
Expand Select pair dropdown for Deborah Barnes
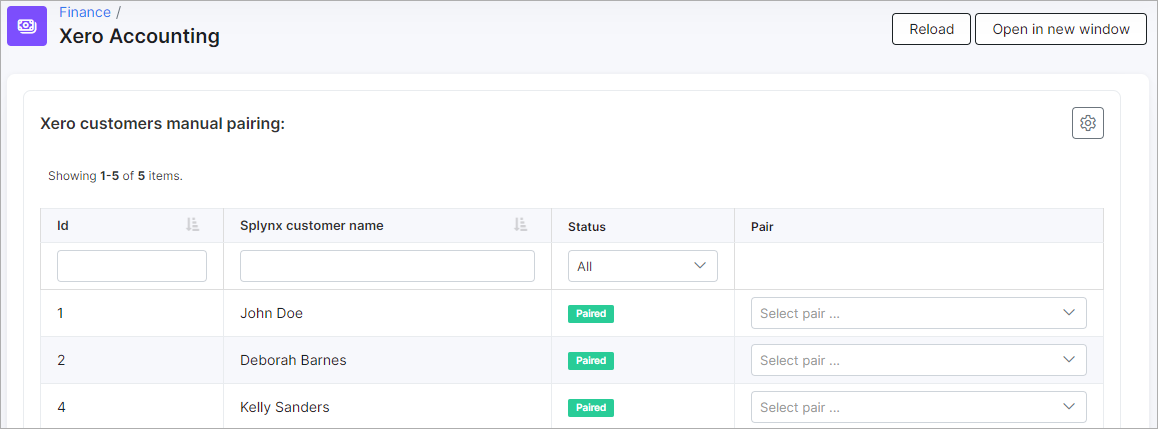pos(919,360)
